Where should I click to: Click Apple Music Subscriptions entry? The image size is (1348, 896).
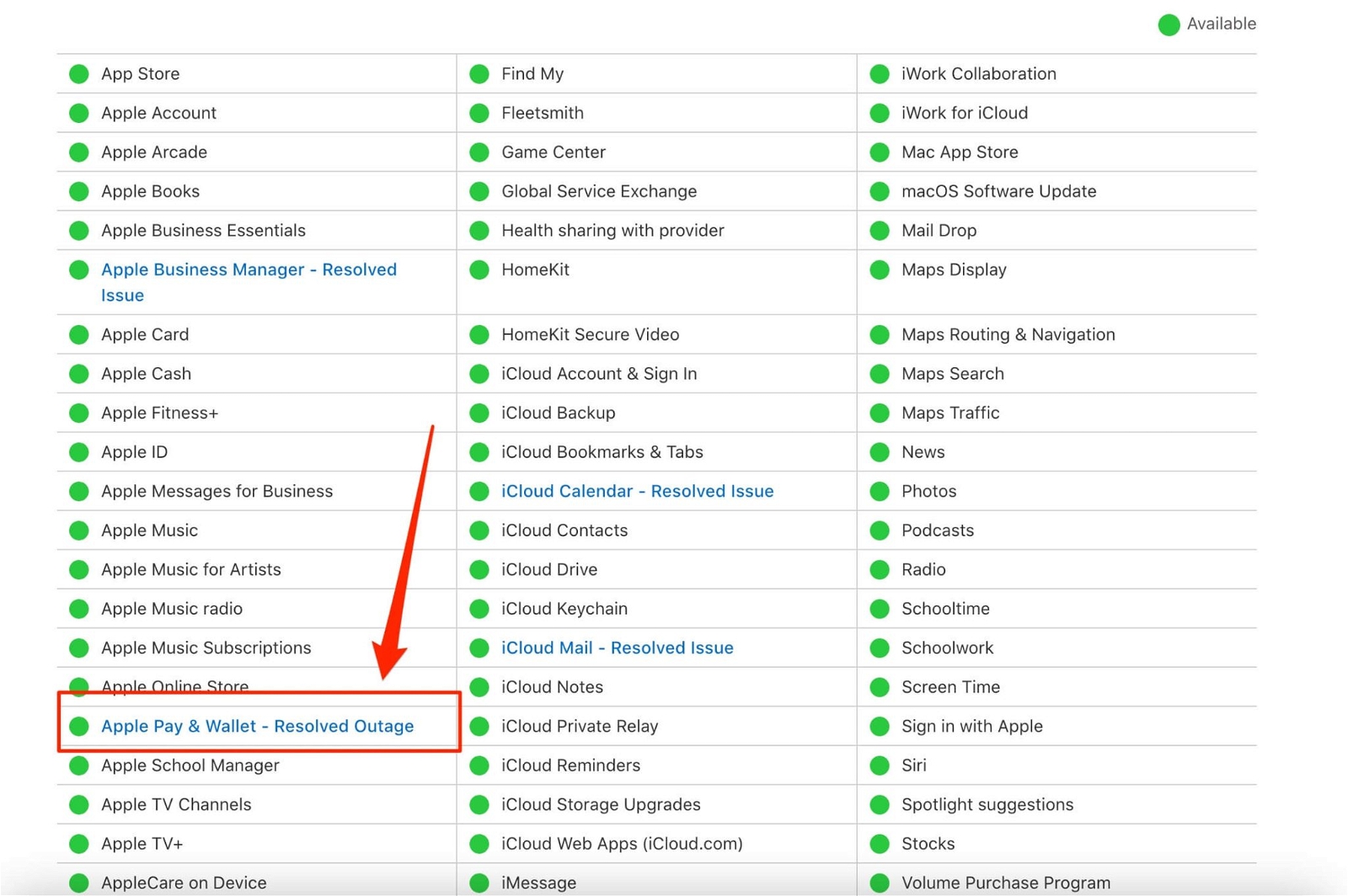click(x=206, y=648)
